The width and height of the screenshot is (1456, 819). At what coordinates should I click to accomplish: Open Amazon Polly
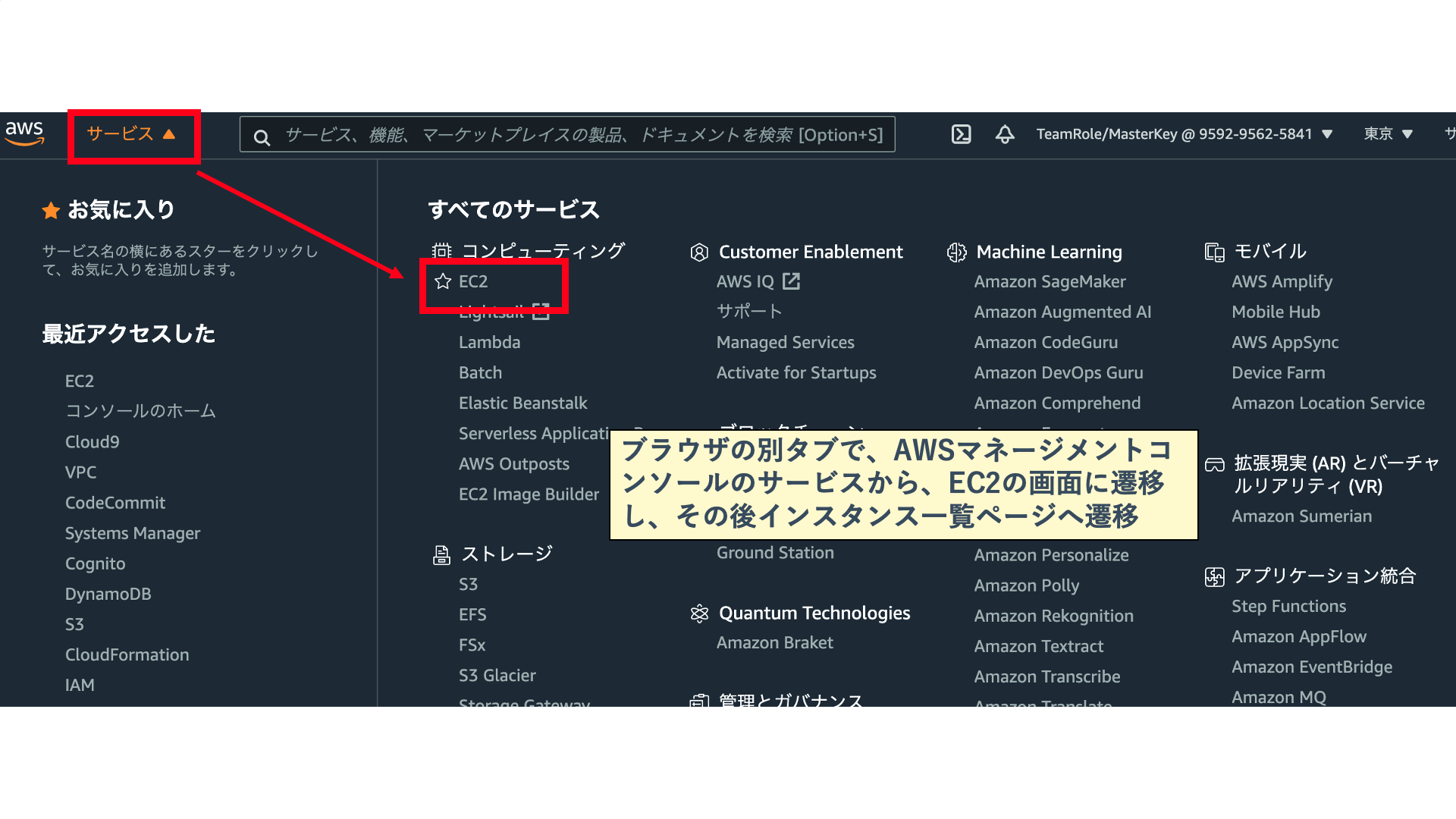(1026, 585)
